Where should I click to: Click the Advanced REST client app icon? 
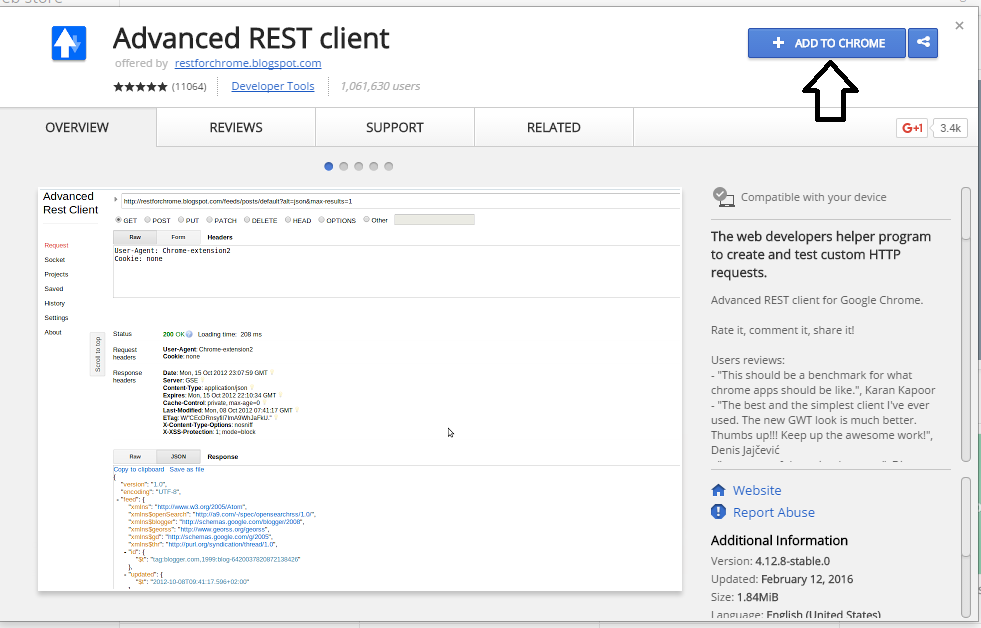(69, 43)
